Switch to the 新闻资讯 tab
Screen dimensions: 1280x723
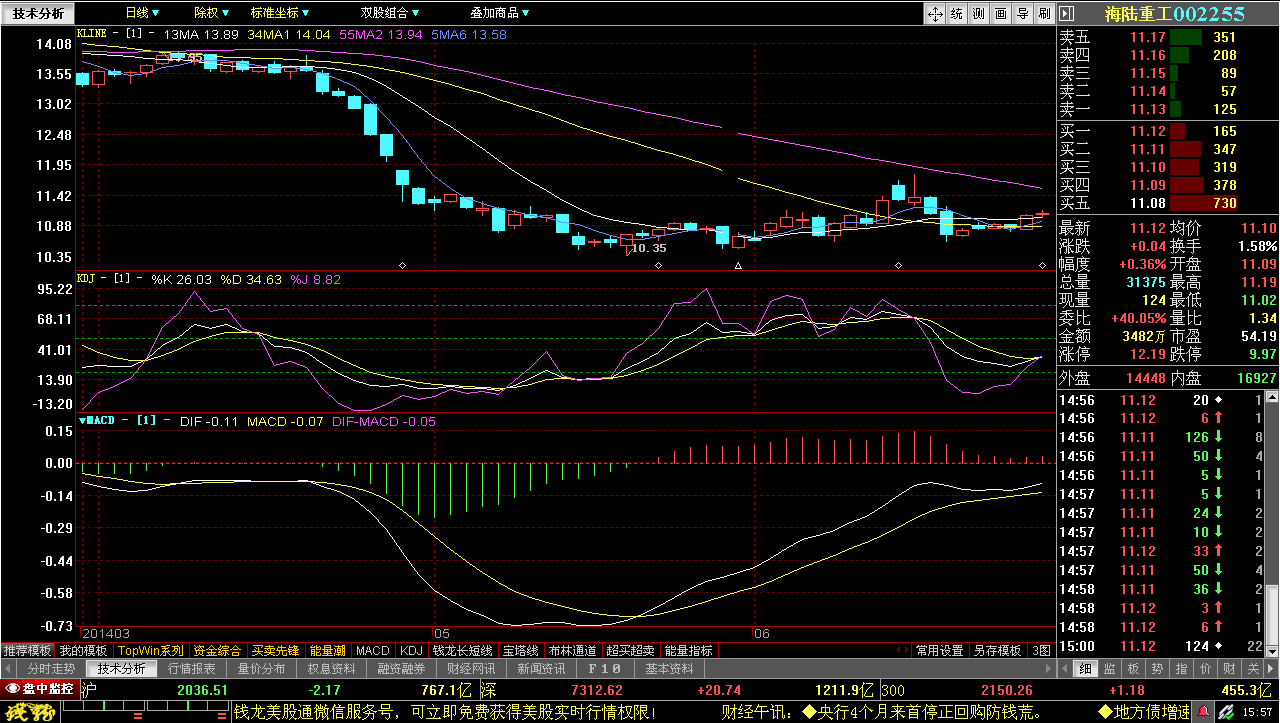point(541,668)
